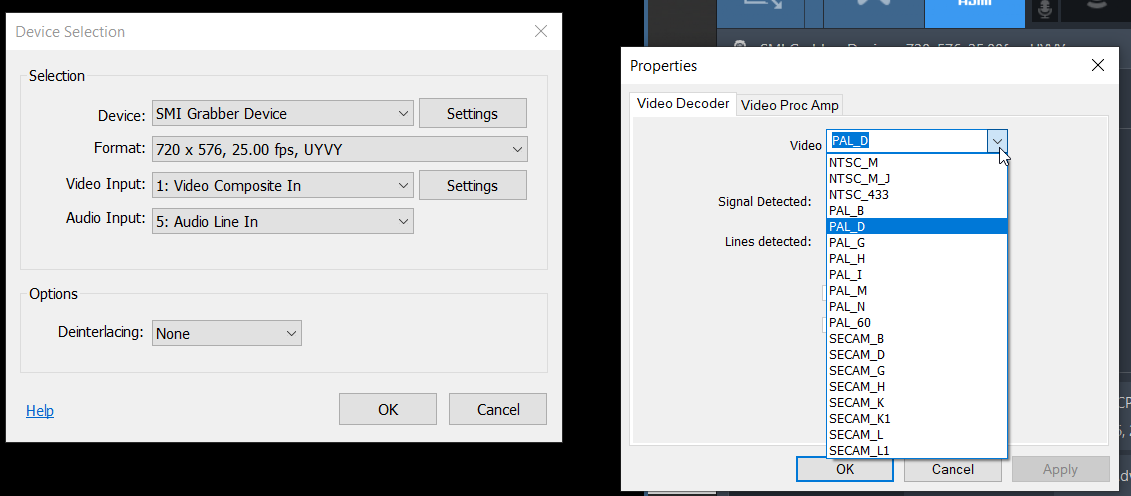The image size is (1131, 496).
Task: Click Settings button next to Device
Action: click(x=472, y=114)
